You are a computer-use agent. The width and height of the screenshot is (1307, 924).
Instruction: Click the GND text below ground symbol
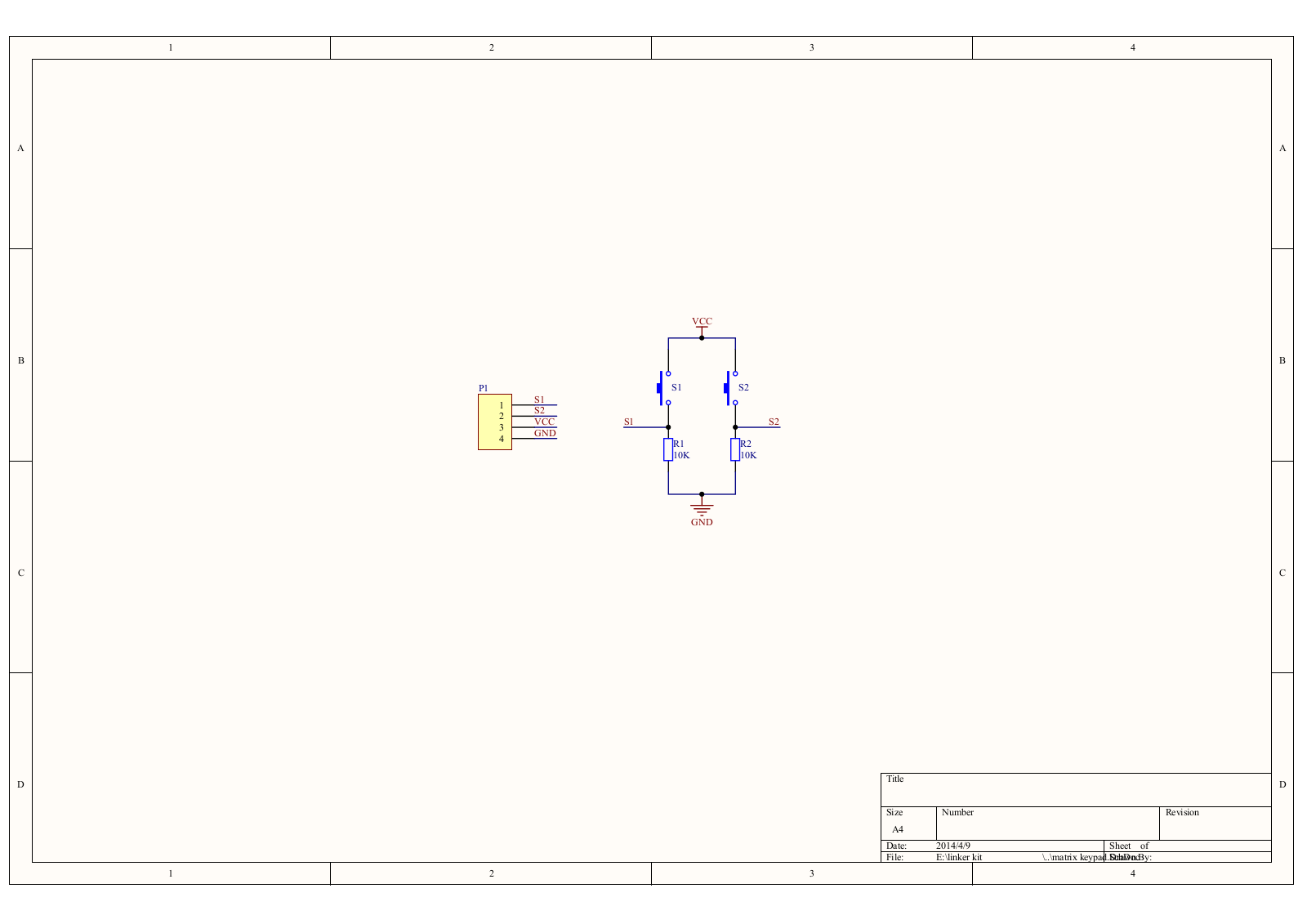(702, 522)
